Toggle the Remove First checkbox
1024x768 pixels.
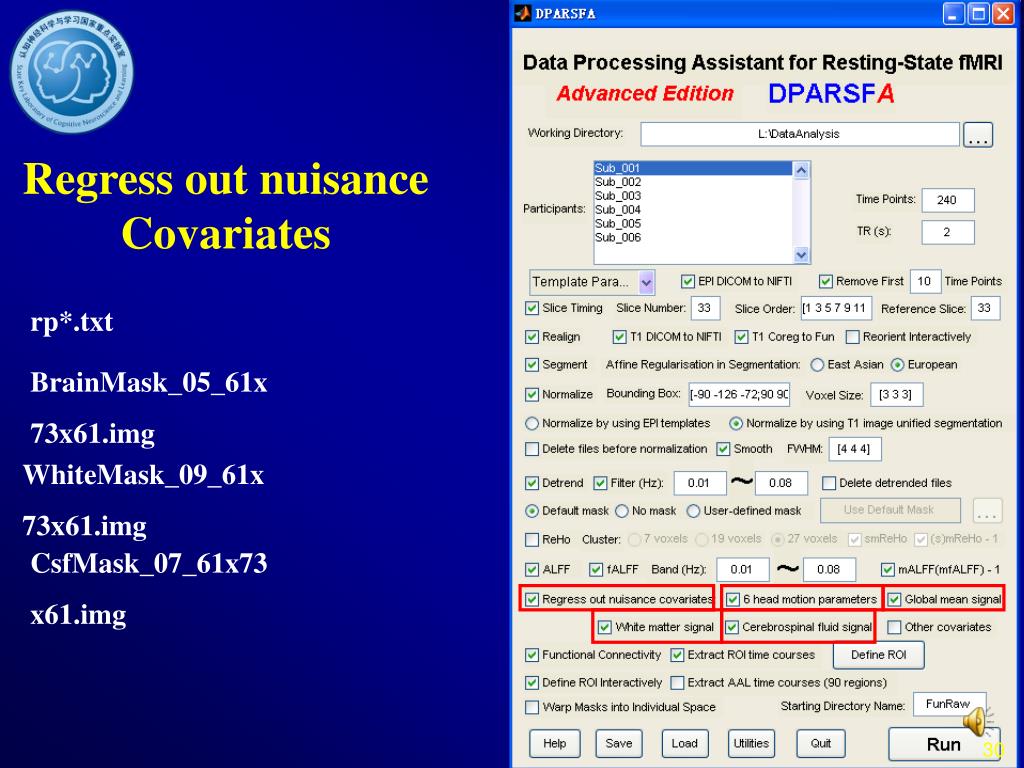tap(825, 281)
